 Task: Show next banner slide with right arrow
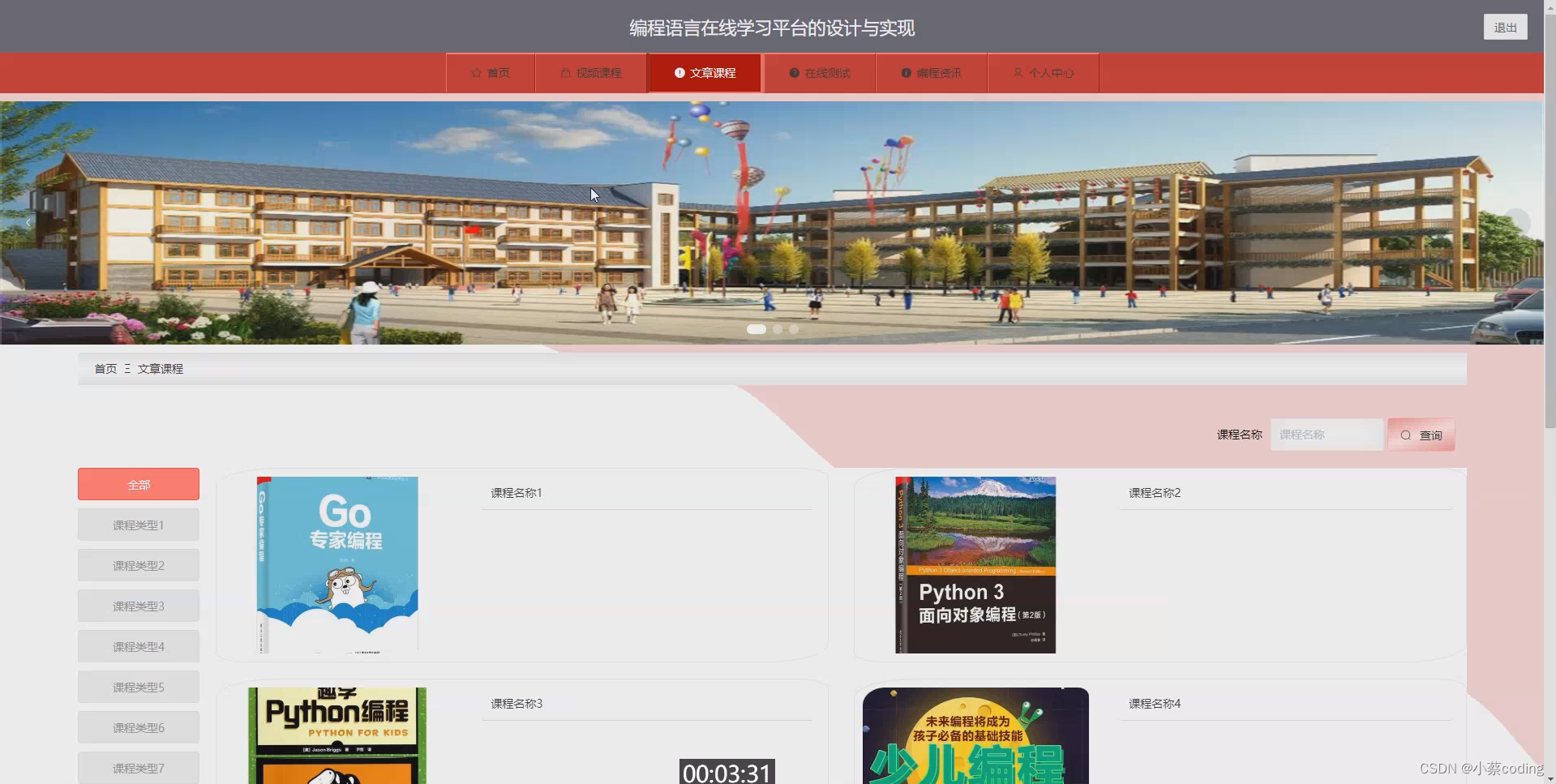point(1516,223)
